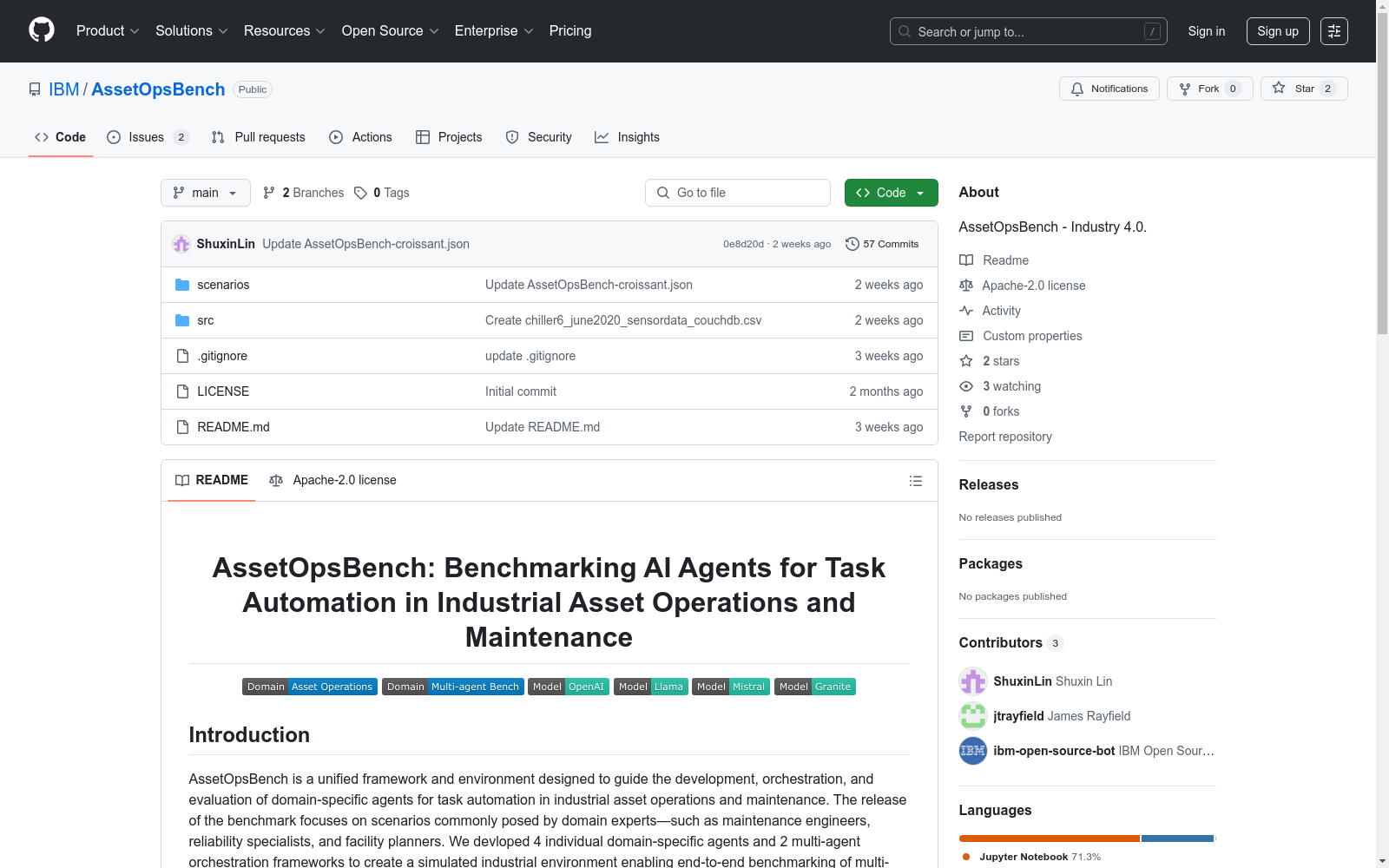Screen dimensions: 1389x868
Task: Open the appearance settings icon button
Action: point(1334,31)
